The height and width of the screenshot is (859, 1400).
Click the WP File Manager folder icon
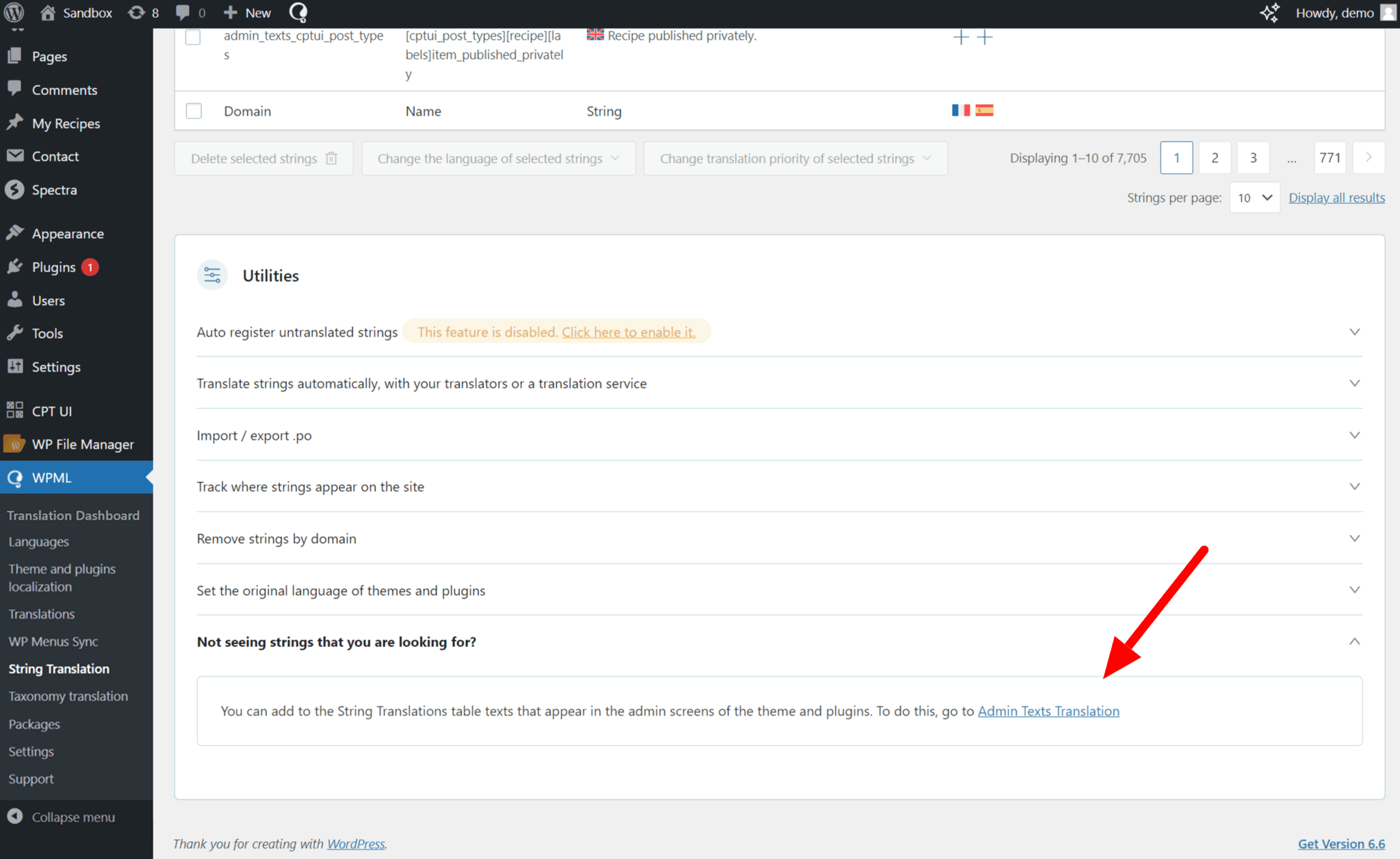[15, 444]
